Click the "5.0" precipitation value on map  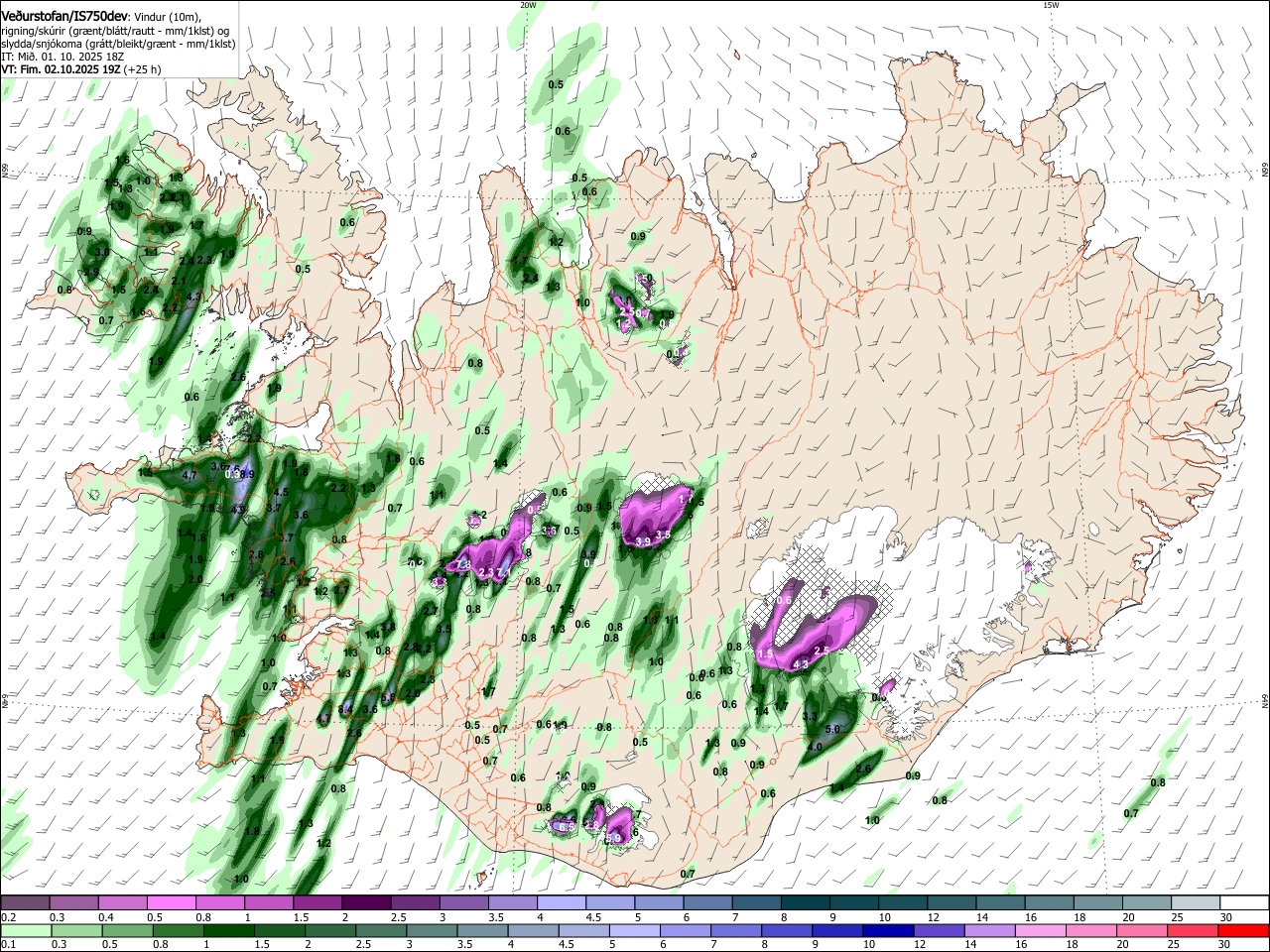pos(832,729)
